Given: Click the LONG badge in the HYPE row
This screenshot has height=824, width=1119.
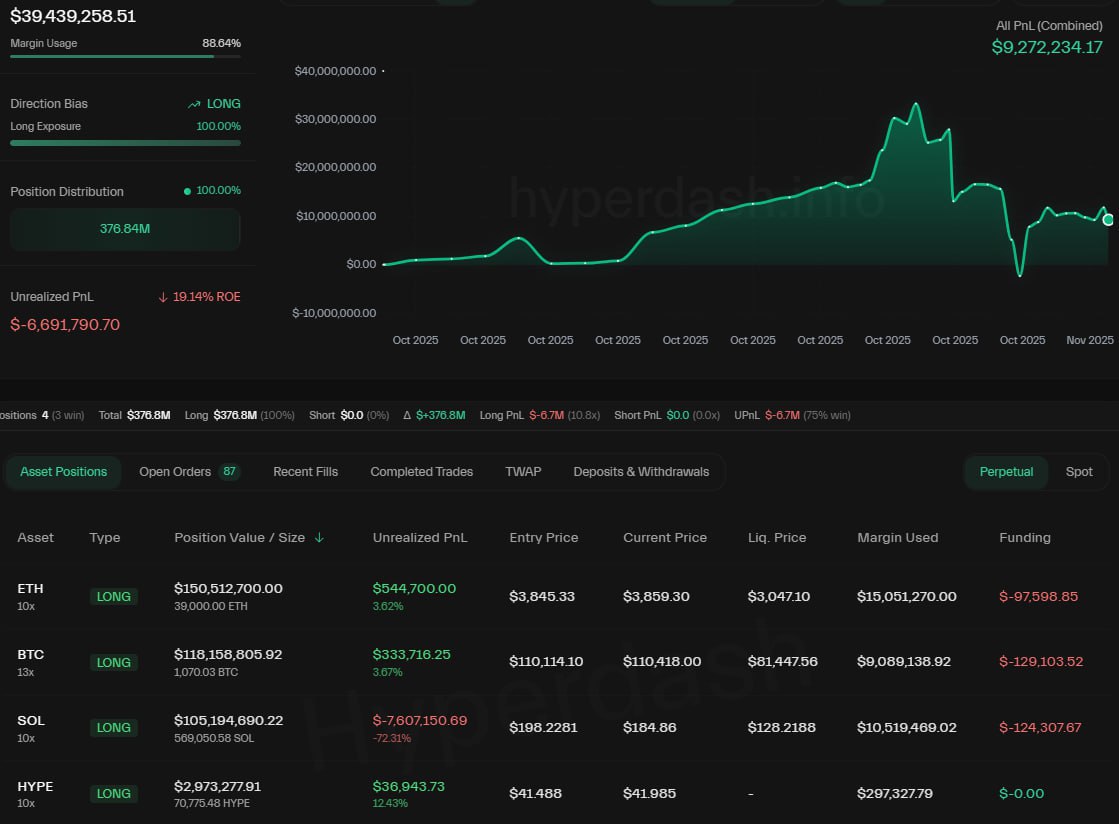Looking at the screenshot, I should (x=113, y=794).
